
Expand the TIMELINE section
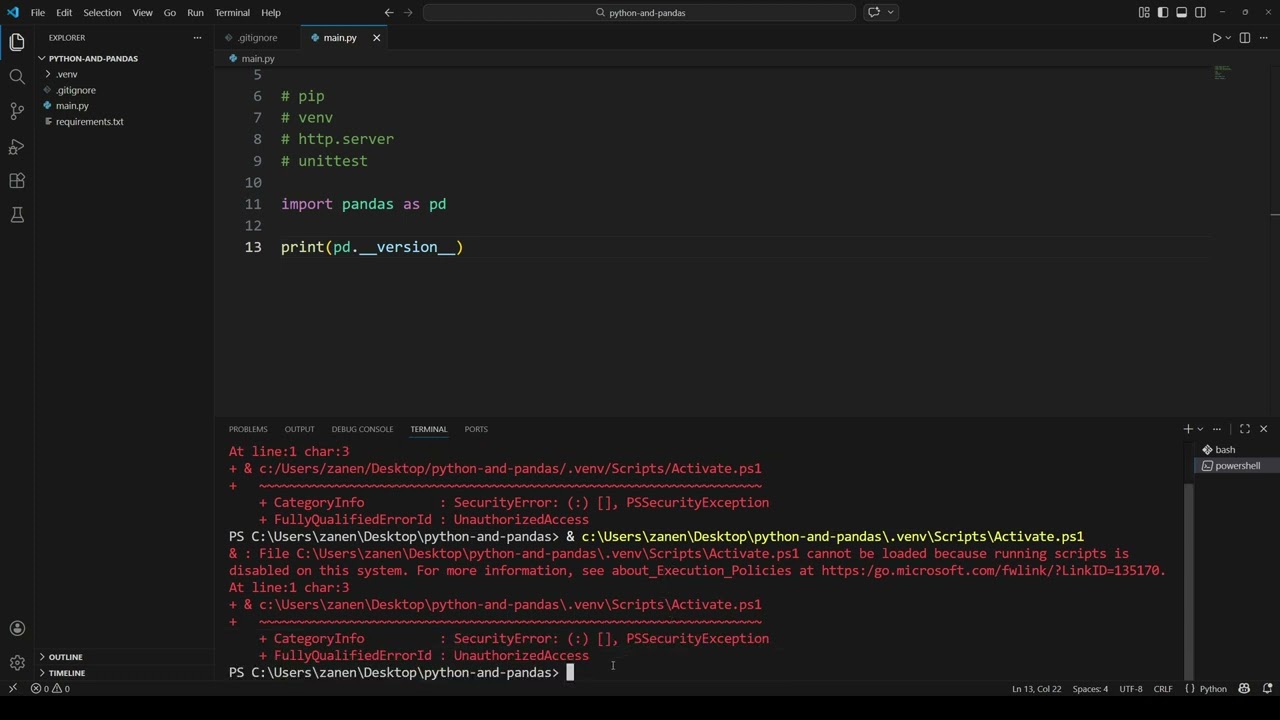[66, 673]
